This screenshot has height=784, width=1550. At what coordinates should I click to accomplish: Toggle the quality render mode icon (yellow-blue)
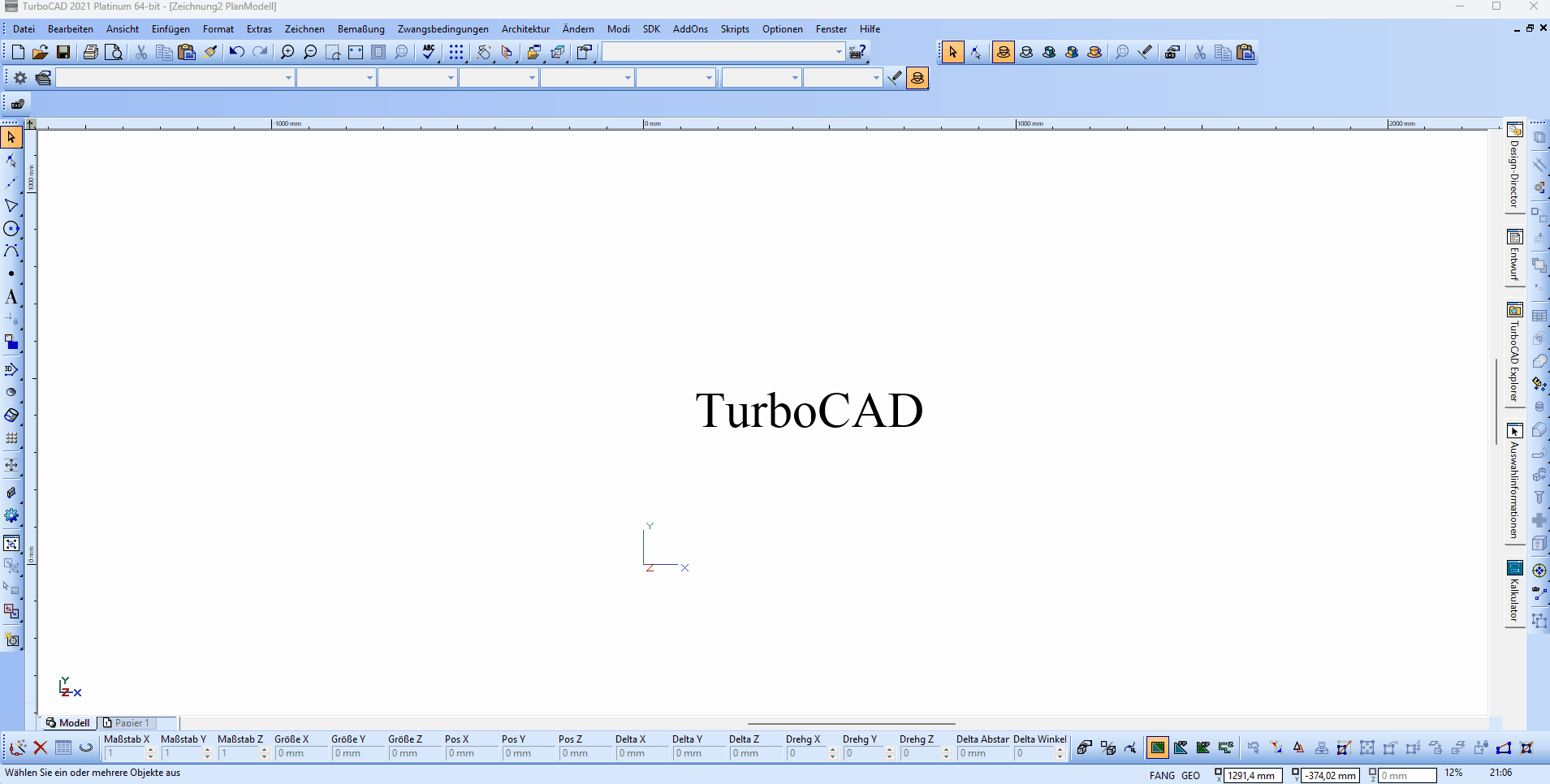click(1072, 52)
